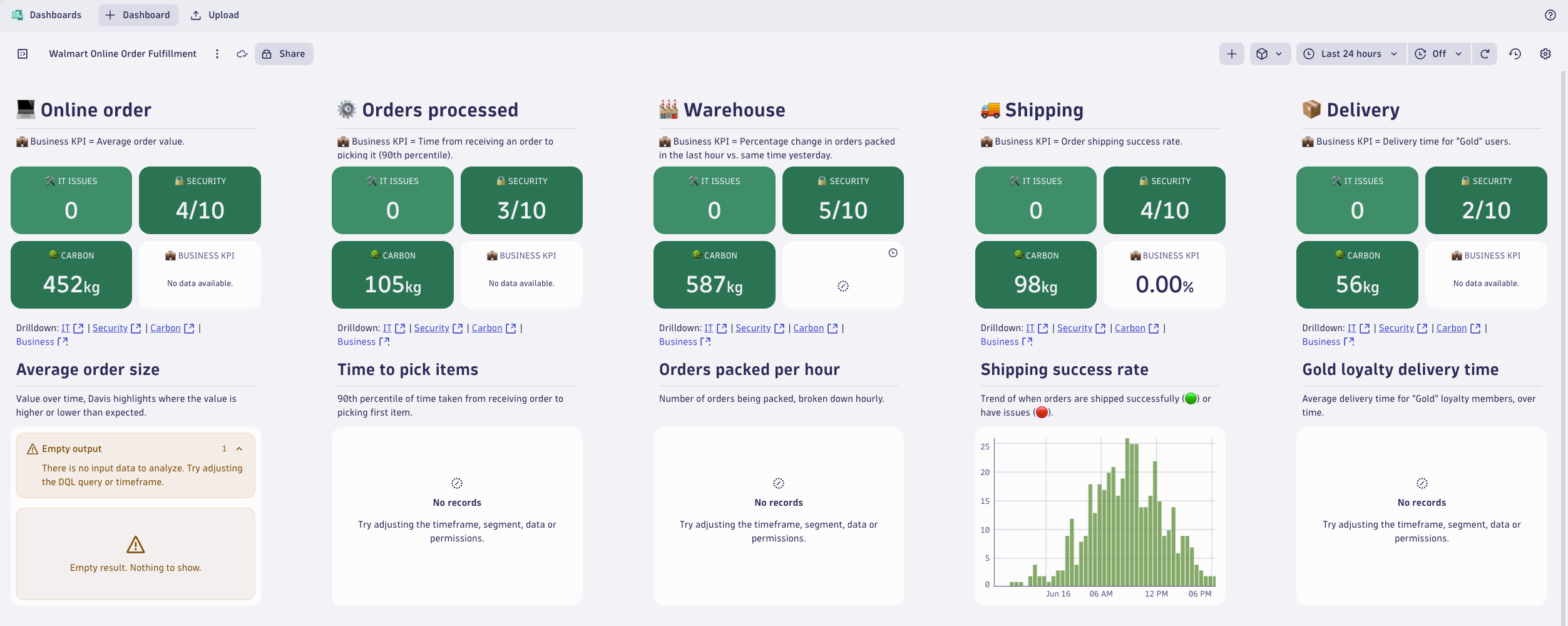Screen dimensions: 1568x626
Task: Open the Shipping IT drilldown link
Action: pyautogui.click(x=1030, y=328)
